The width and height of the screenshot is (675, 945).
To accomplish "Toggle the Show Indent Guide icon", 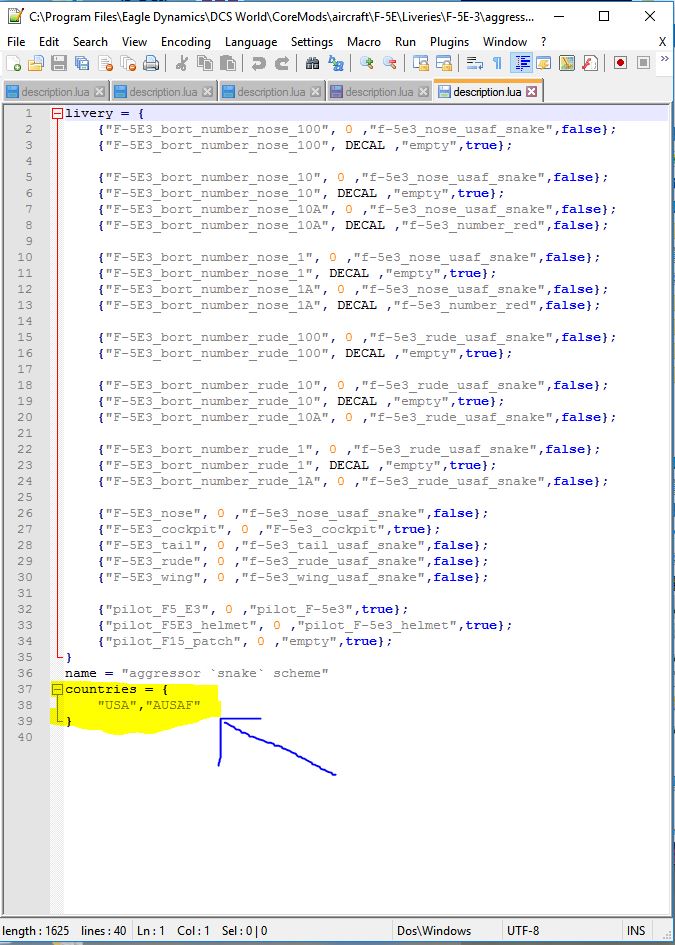I will [x=521, y=63].
